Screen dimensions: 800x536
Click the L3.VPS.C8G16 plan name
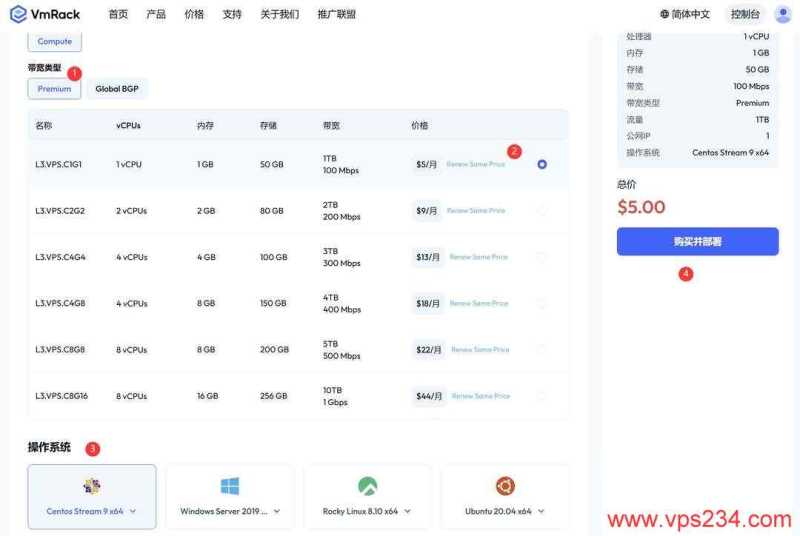tap(62, 396)
